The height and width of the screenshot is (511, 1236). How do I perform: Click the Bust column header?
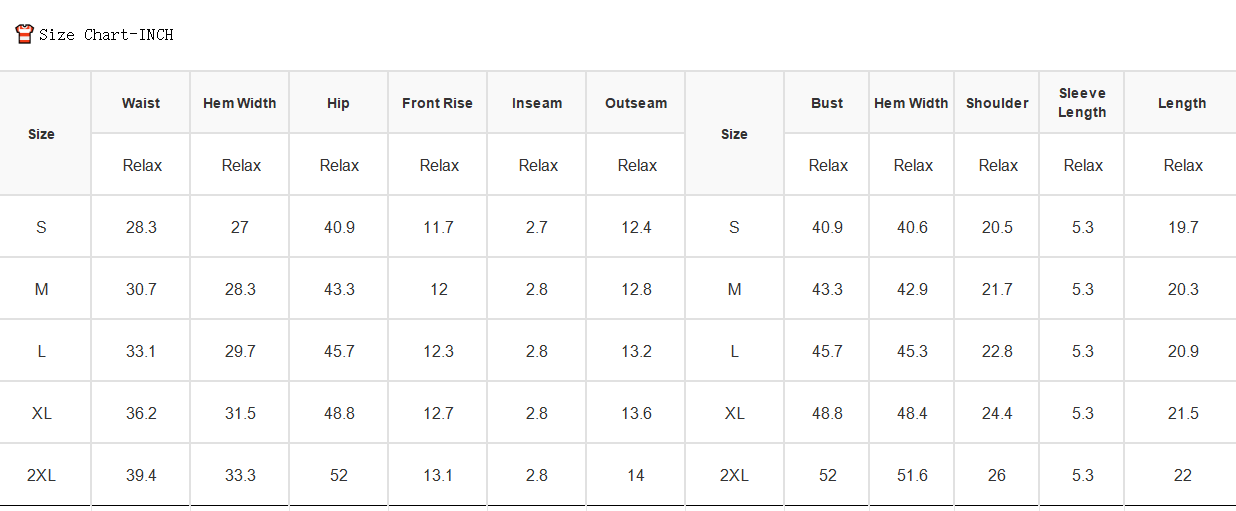click(x=827, y=103)
